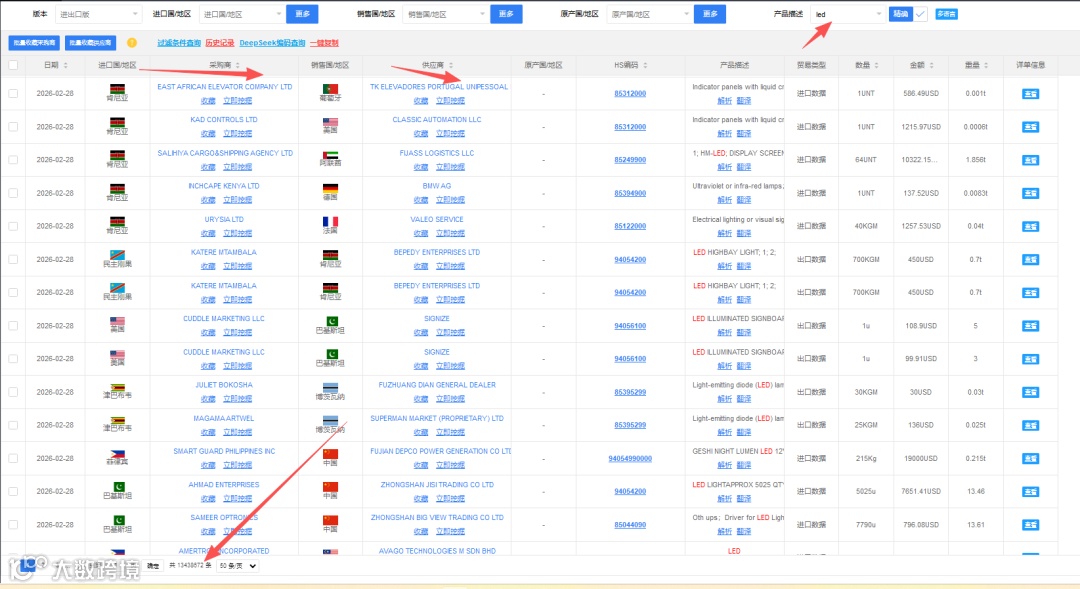This screenshot has width=1080, height=589.
Task: Open the 产品描述 led dropdown
Action: pos(847,14)
